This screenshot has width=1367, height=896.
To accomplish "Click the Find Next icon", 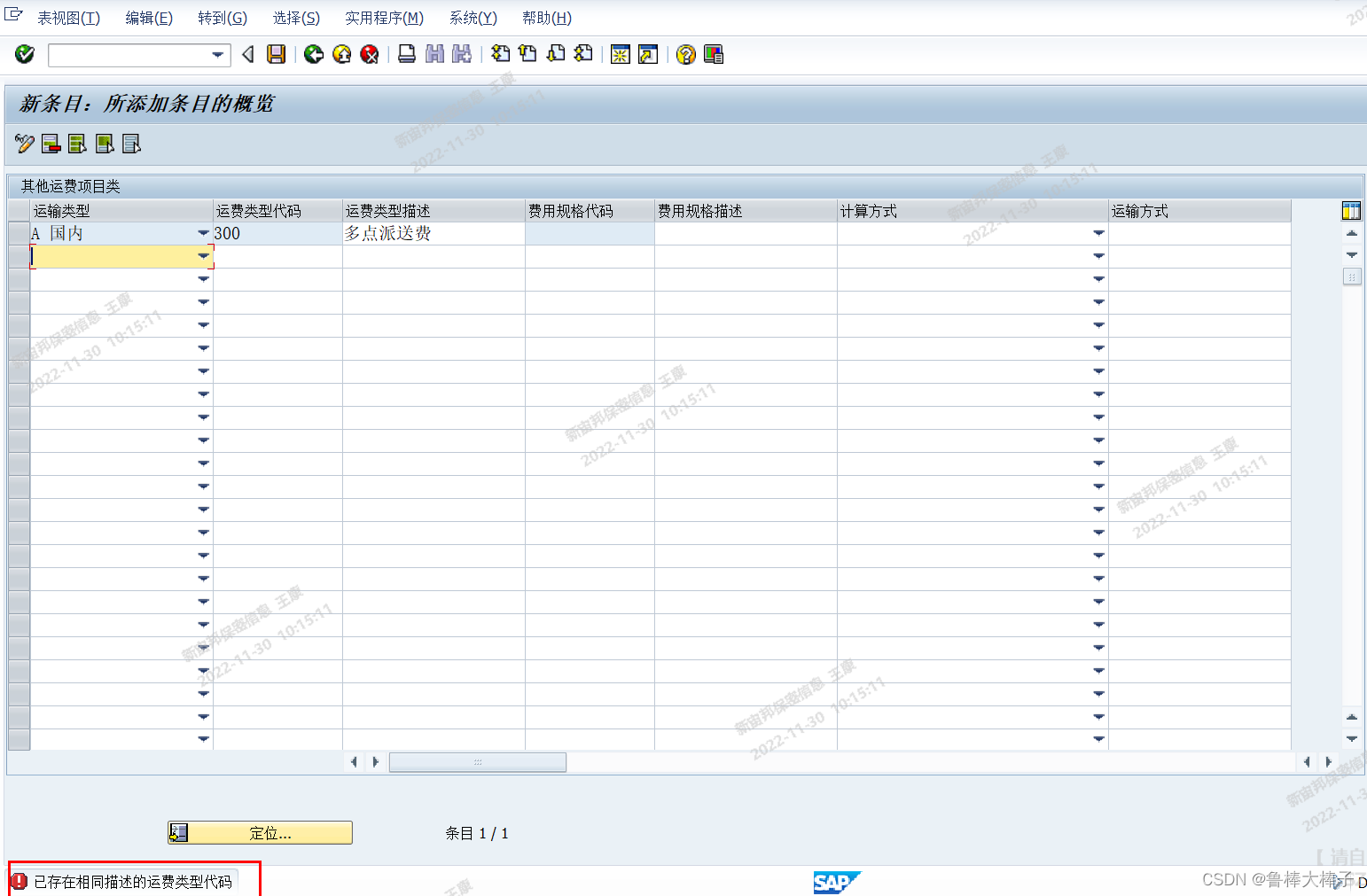I will pyautogui.click(x=461, y=54).
